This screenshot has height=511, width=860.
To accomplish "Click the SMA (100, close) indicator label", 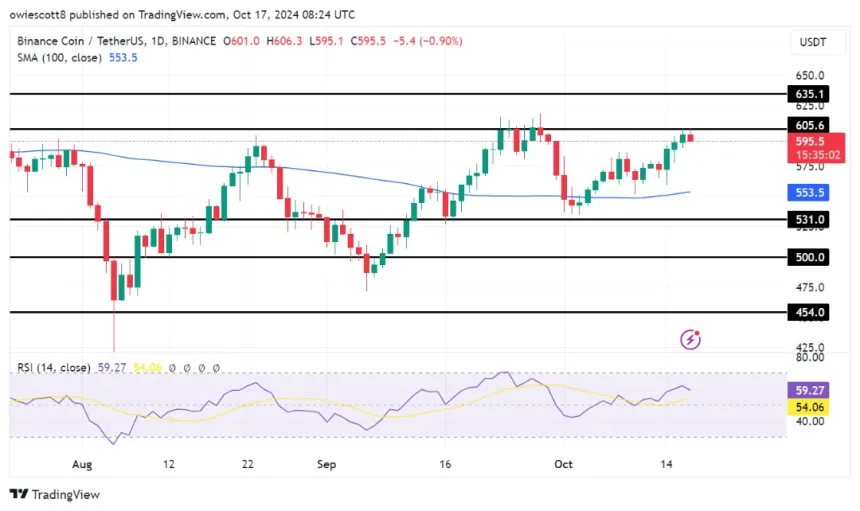I will [x=62, y=58].
